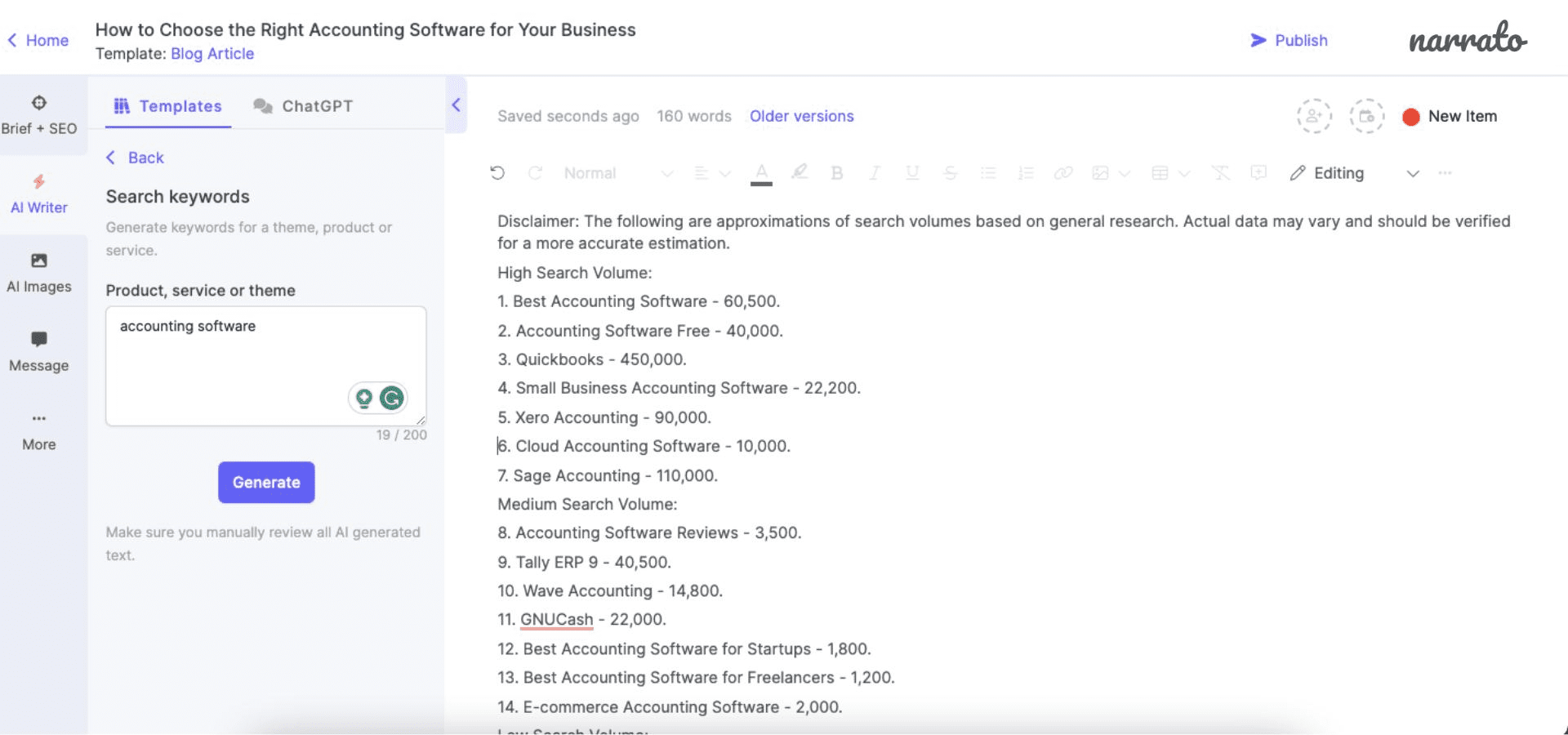The image size is (1568, 735).
Task: Go back to Home
Action: (38, 40)
